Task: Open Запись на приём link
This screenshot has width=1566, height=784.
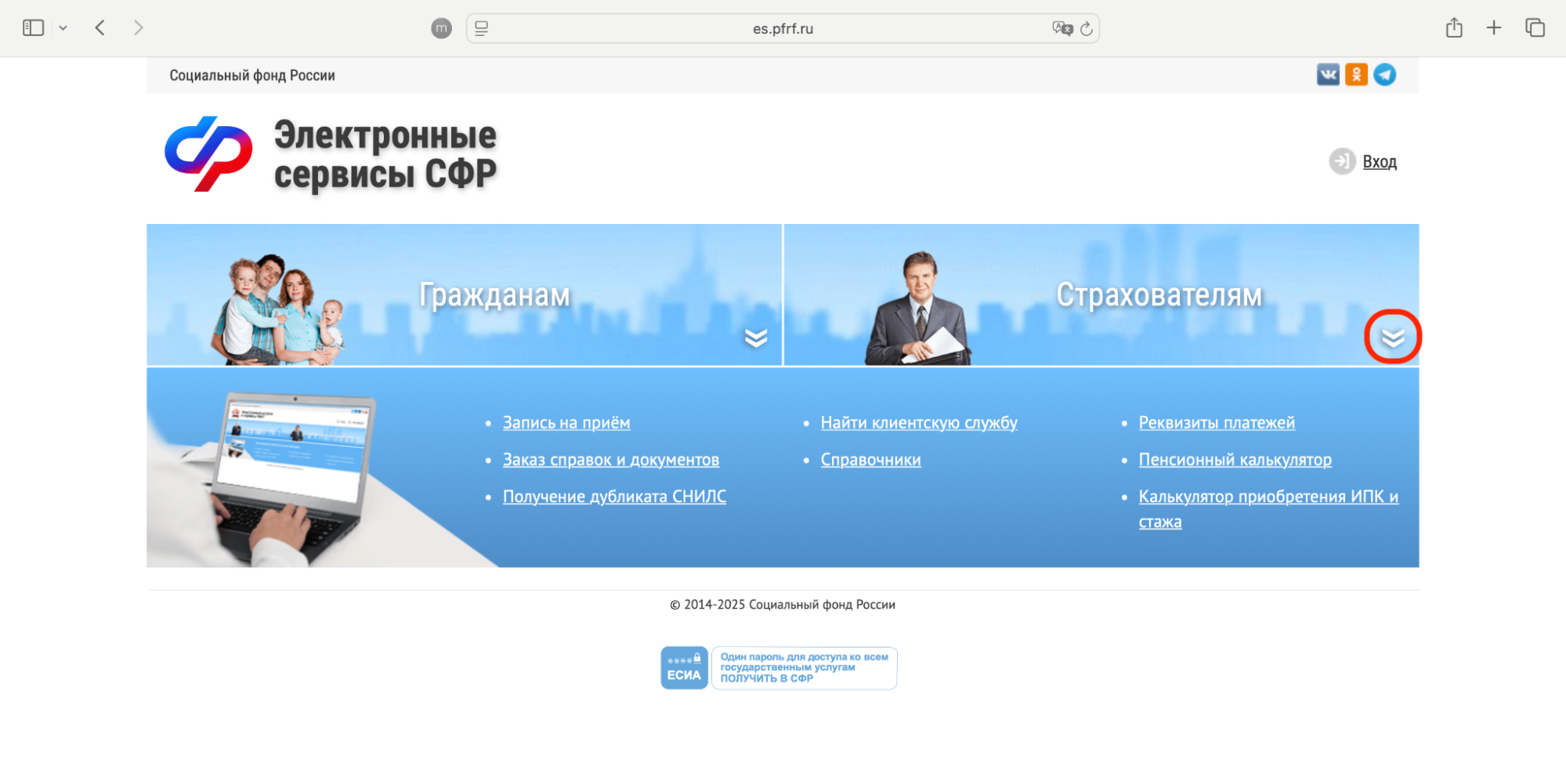Action: (566, 423)
